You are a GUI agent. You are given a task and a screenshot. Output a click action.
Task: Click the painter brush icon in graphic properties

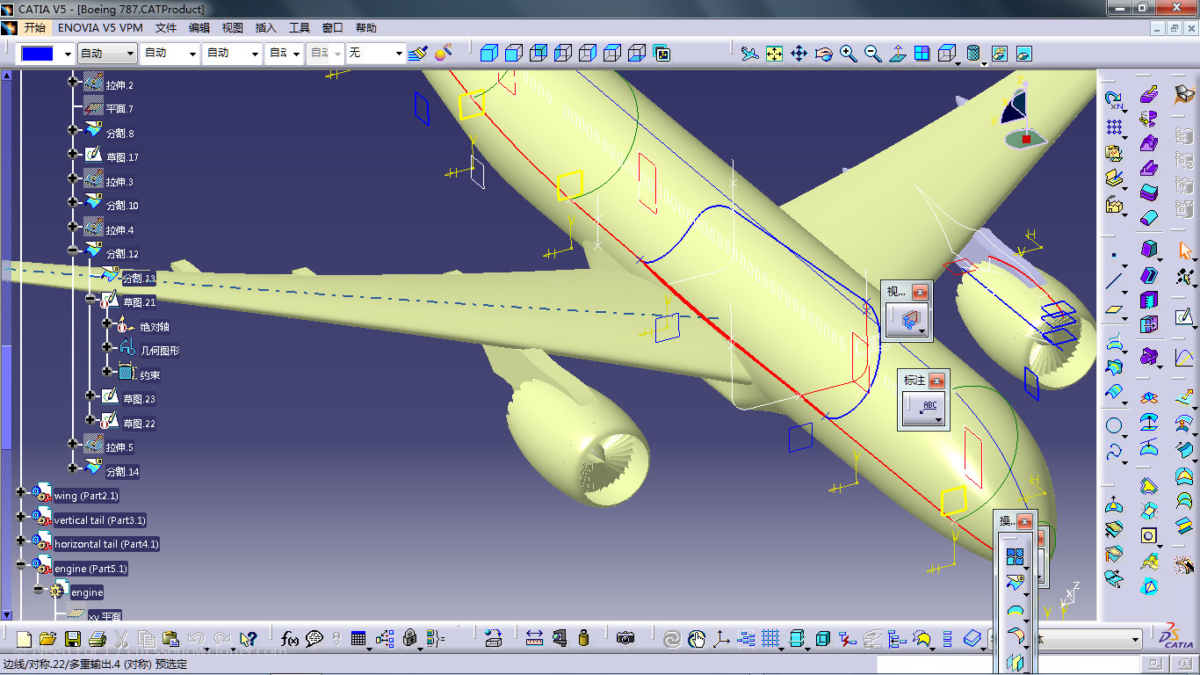[418, 53]
